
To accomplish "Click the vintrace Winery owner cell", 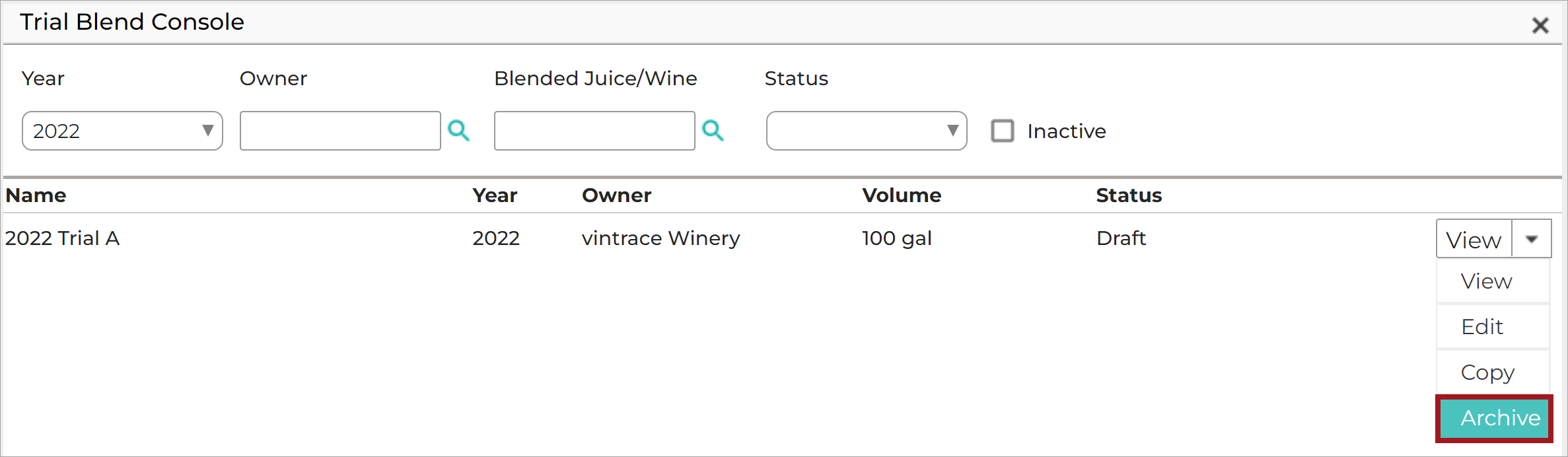I will coord(660,238).
